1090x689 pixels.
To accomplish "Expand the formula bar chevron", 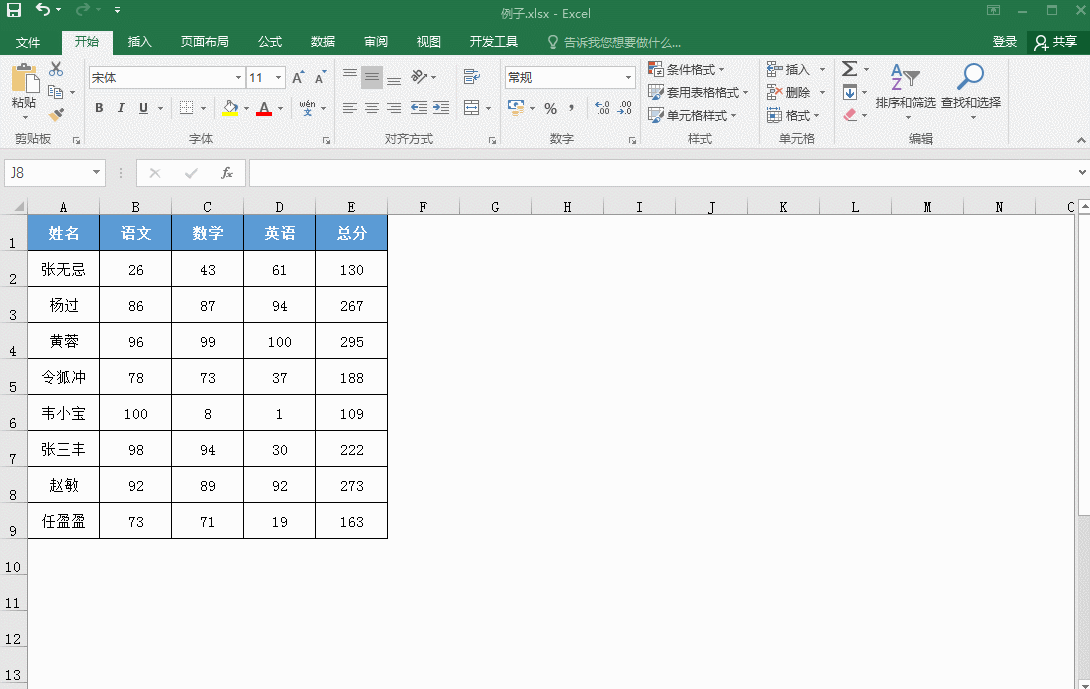I will (1082, 172).
